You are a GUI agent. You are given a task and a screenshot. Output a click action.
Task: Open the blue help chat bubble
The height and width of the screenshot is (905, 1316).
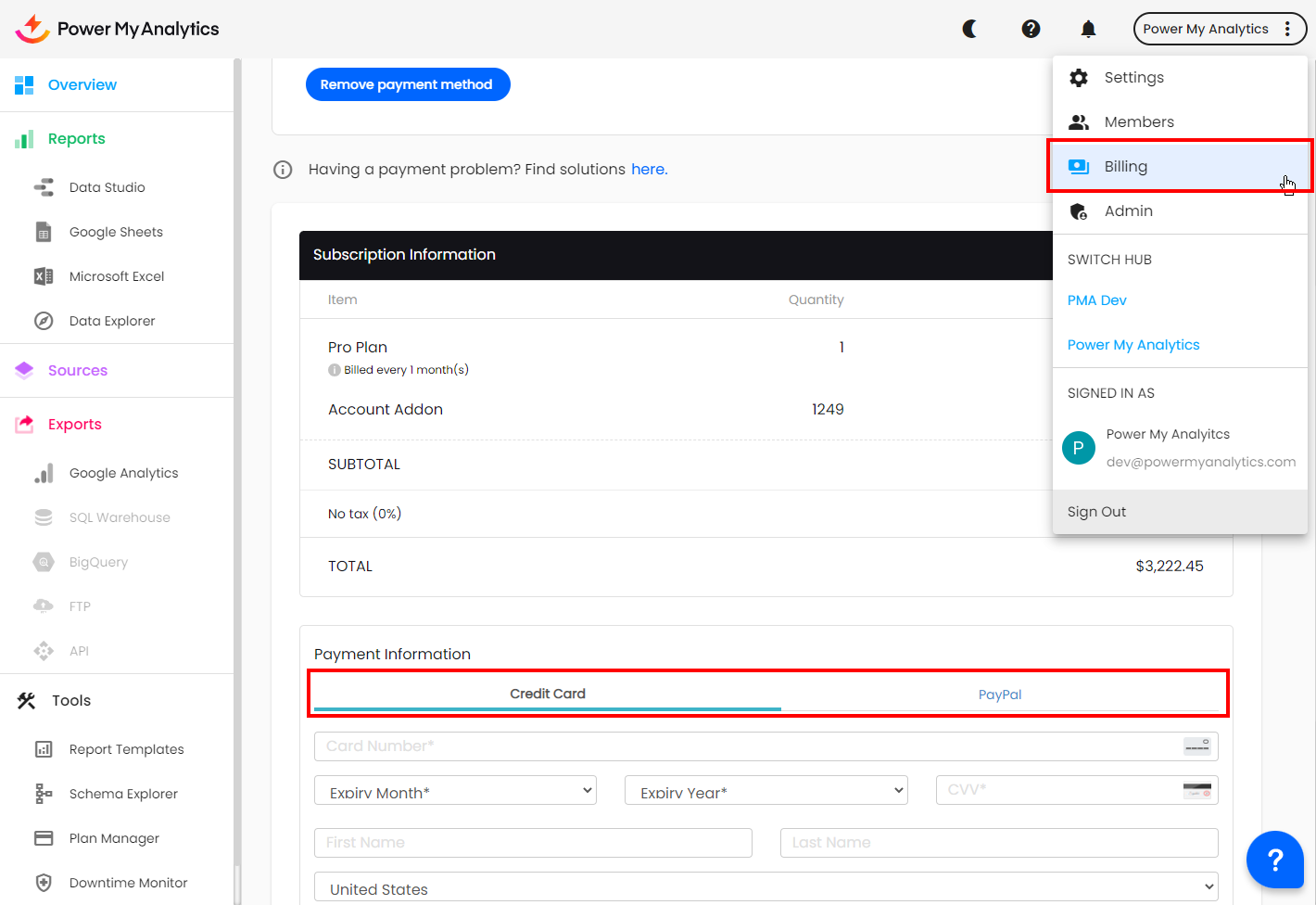pyautogui.click(x=1274, y=860)
